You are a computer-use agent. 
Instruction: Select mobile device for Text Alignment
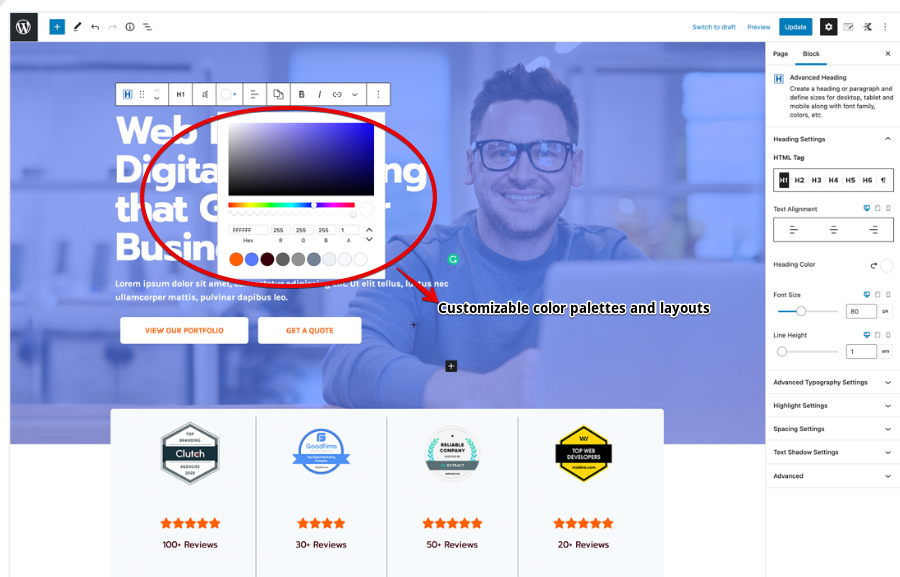[x=888, y=208]
